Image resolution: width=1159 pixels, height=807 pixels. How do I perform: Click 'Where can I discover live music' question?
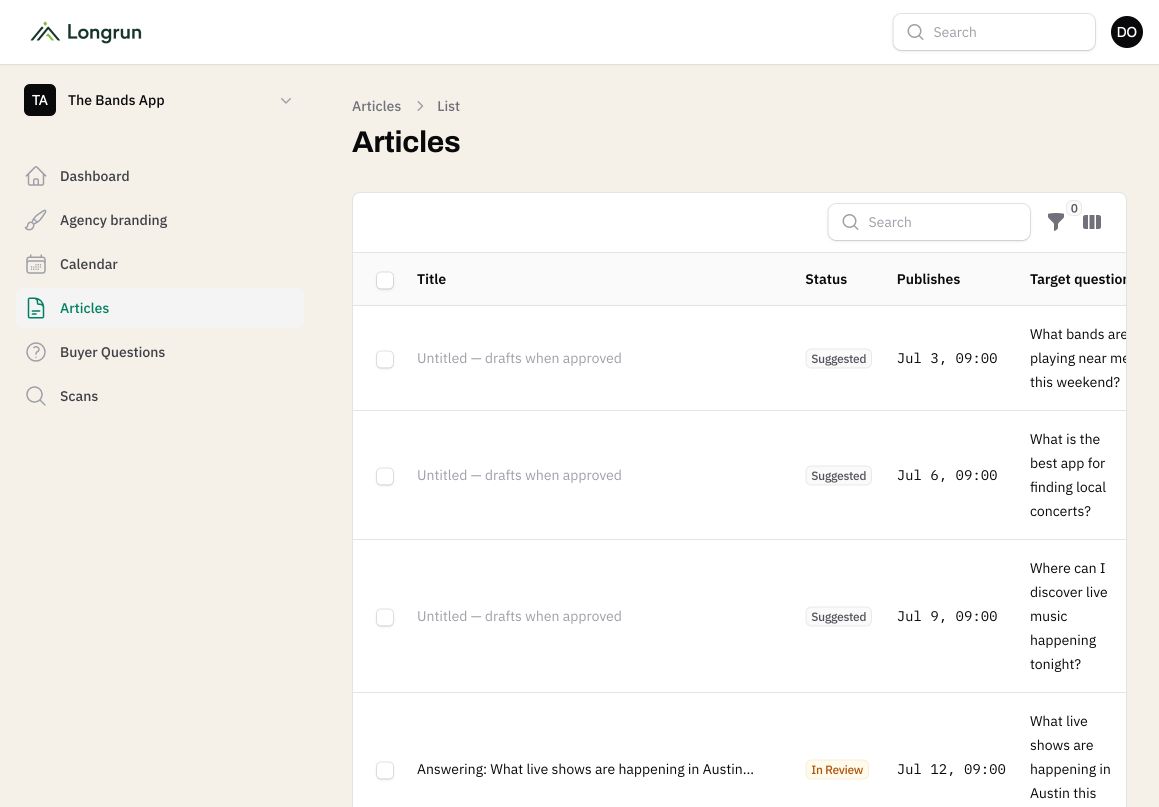coord(1069,616)
